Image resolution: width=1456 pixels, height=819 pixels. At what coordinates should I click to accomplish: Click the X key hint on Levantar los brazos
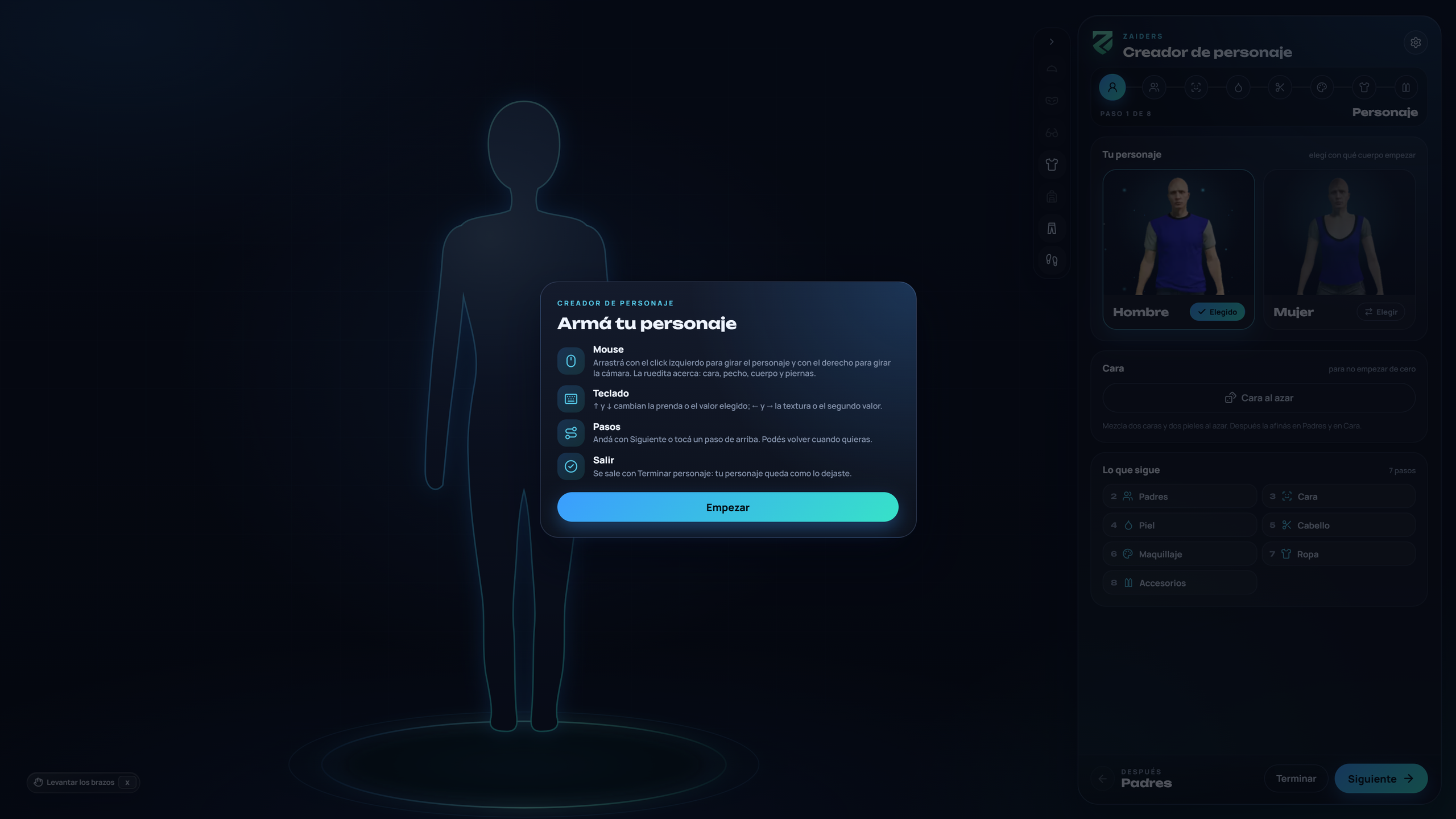tap(127, 783)
